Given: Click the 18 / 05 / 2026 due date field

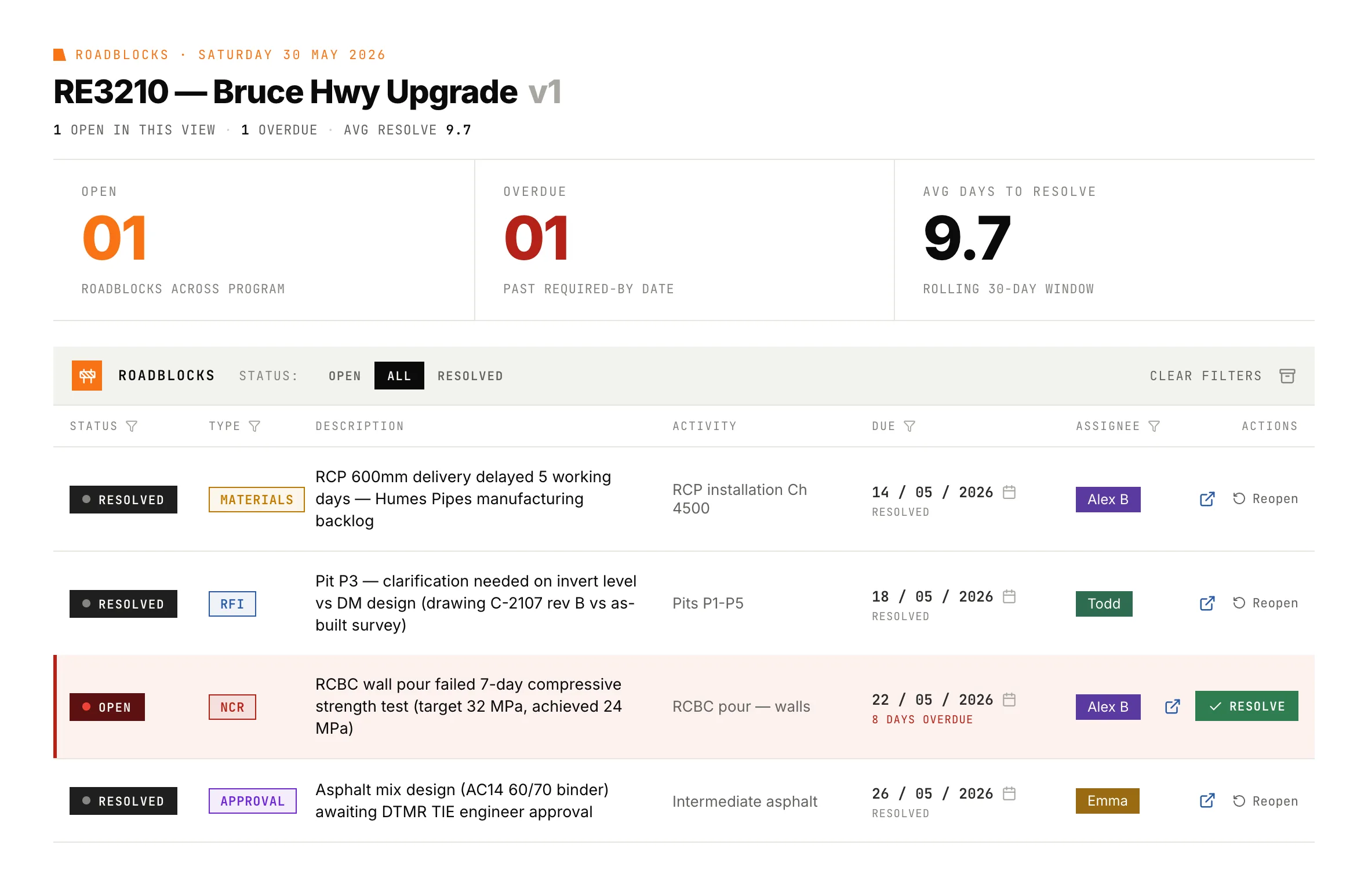Looking at the screenshot, I should click(x=933, y=596).
